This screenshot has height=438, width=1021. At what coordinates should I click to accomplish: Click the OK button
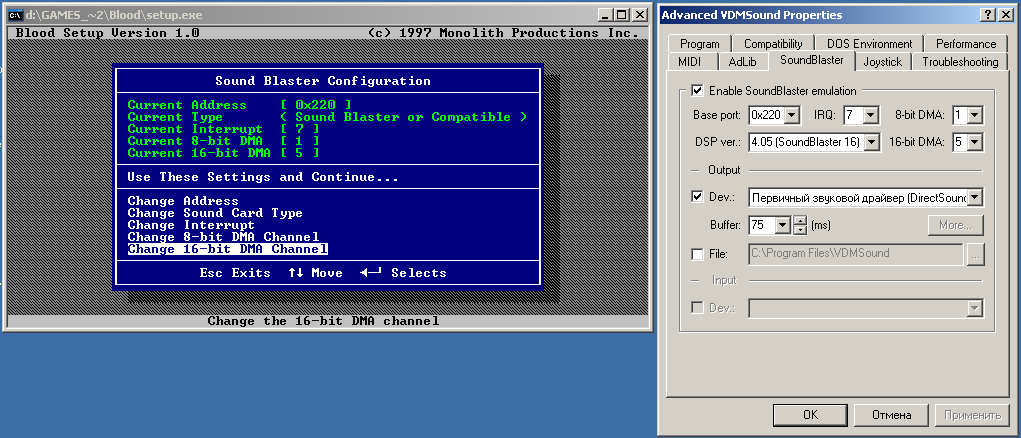[x=810, y=415]
